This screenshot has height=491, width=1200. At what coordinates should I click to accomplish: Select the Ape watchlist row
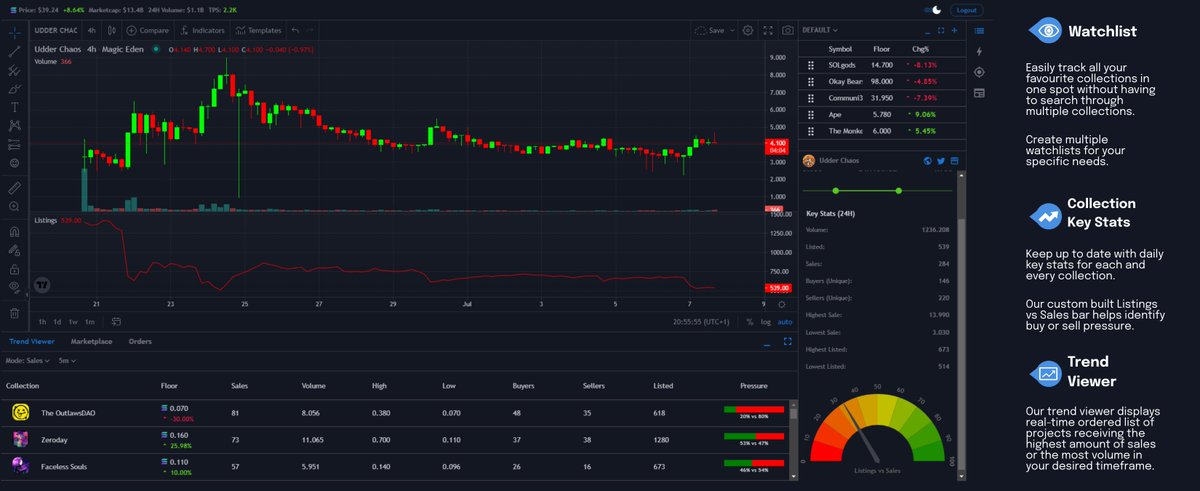pyautogui.click(x=884, y=114)
